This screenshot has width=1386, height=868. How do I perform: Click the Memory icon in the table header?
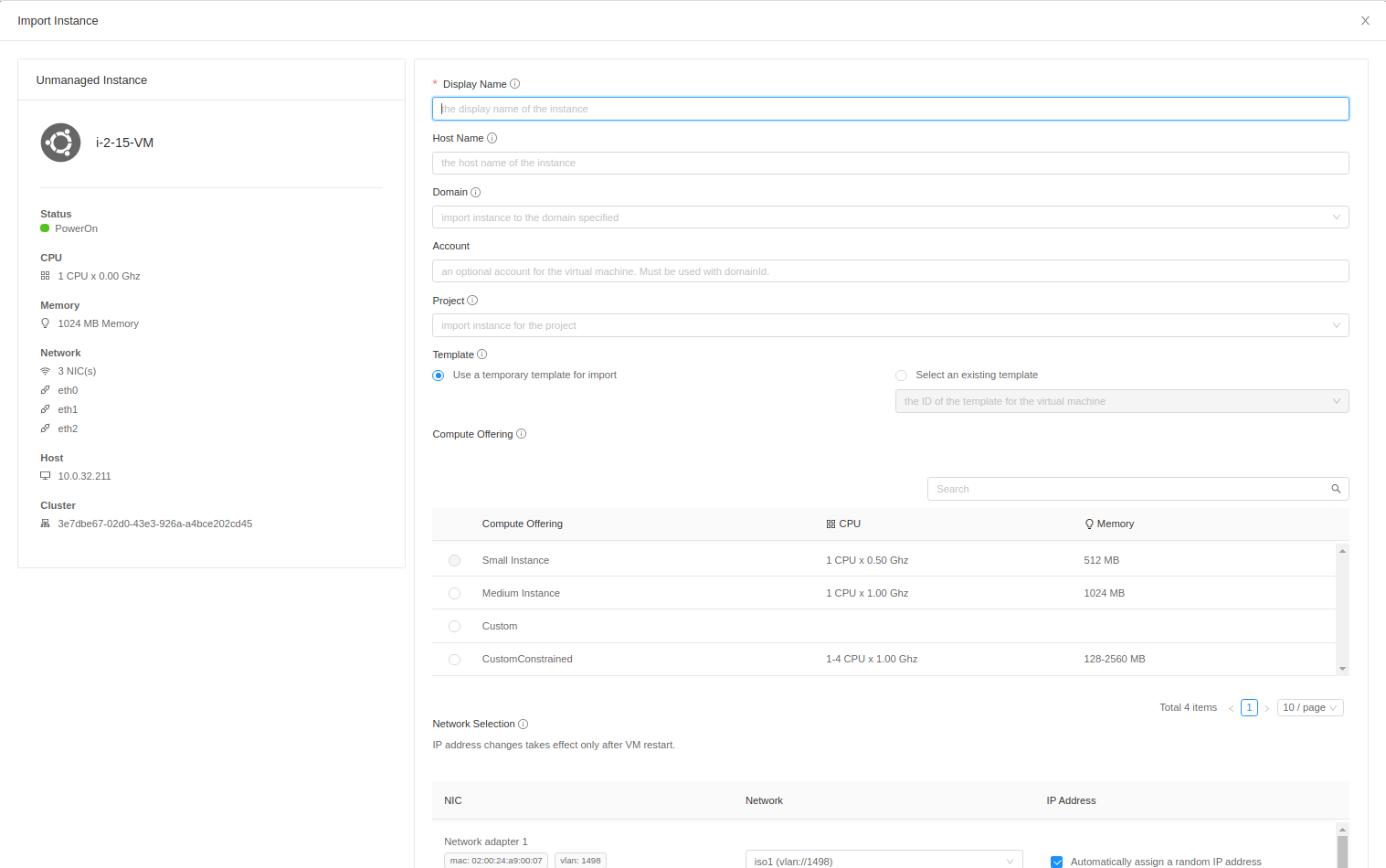(1088, 523)
